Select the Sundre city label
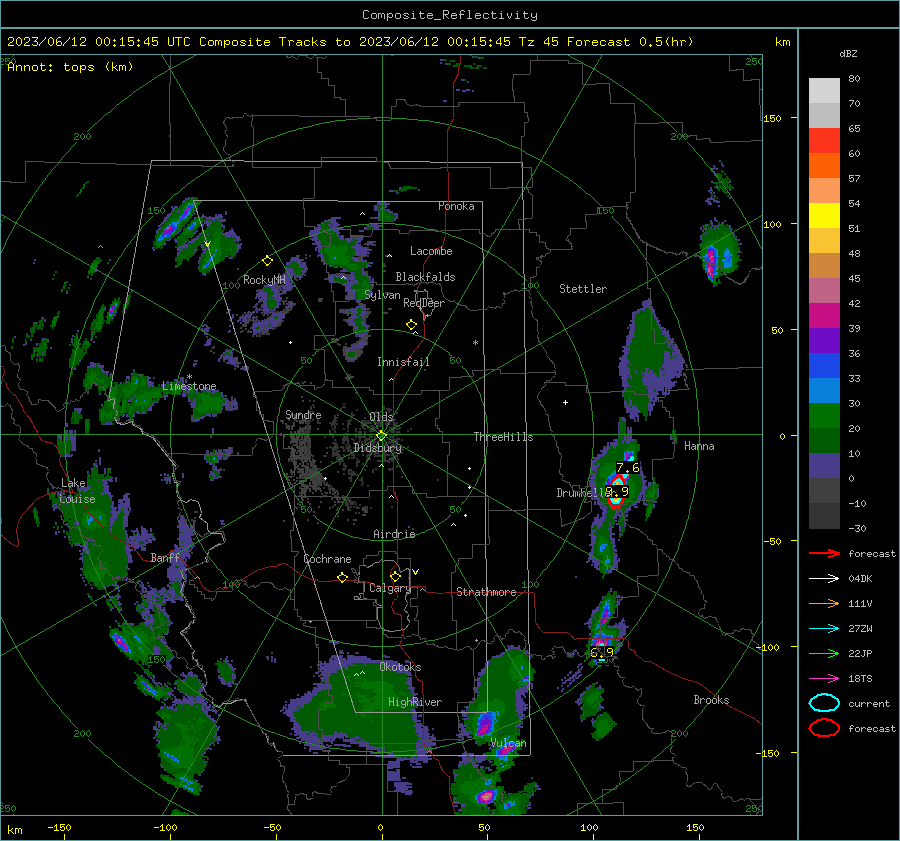The height and width of the screenshot is (841, 900). [303, 414]
